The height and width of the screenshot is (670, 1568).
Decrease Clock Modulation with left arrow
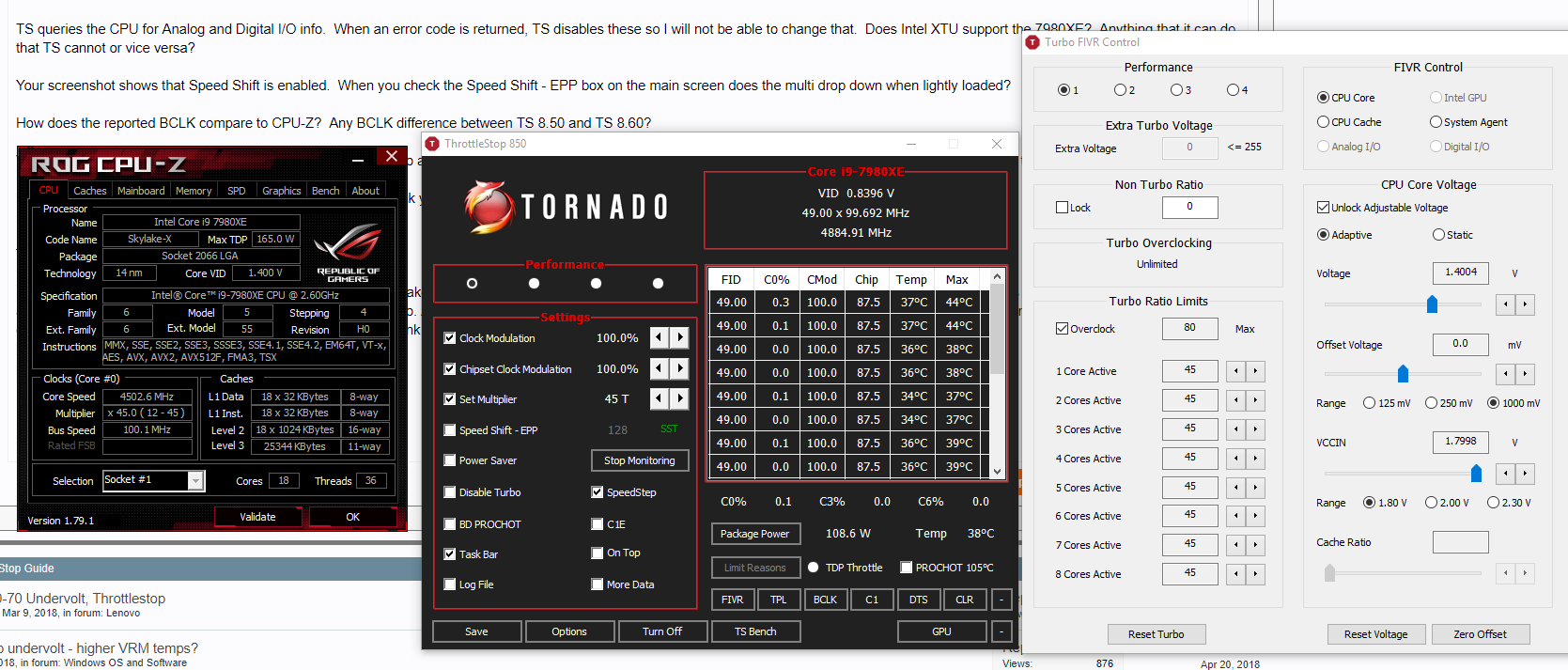660,337
